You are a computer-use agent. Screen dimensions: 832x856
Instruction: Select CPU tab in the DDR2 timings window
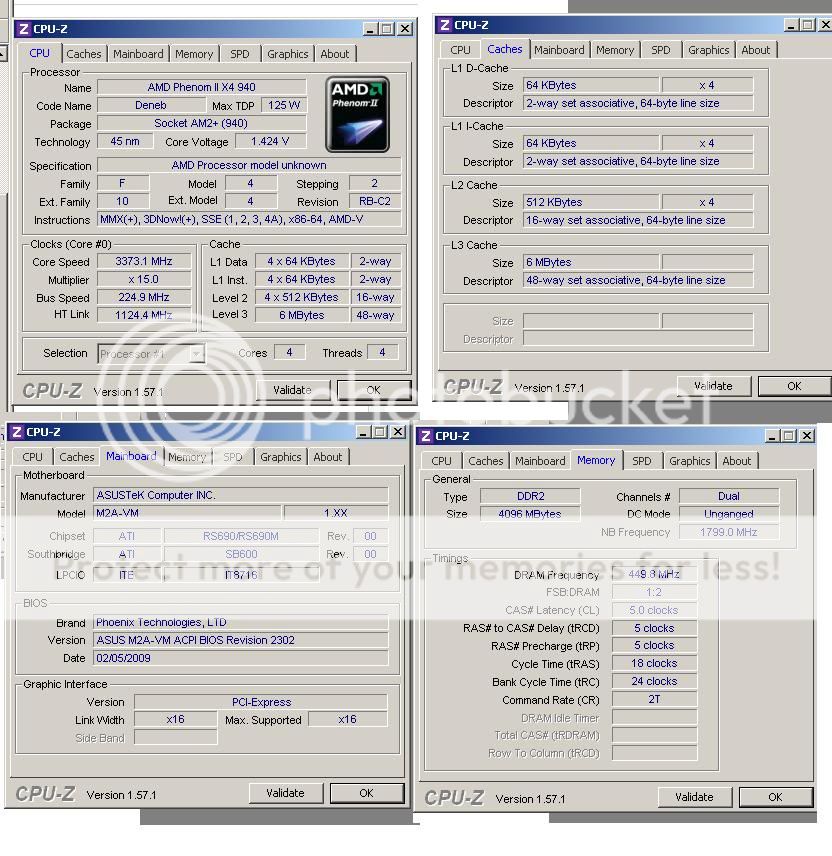[x=441, y=461]
